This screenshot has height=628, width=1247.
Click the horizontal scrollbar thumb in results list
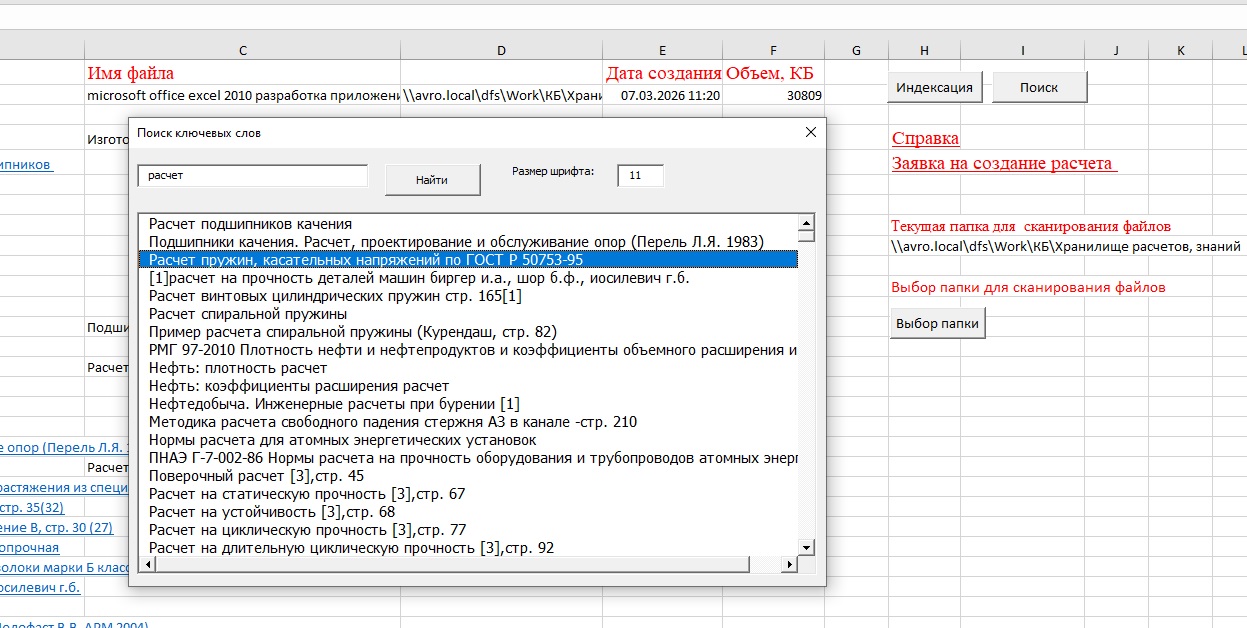[453, 565]
